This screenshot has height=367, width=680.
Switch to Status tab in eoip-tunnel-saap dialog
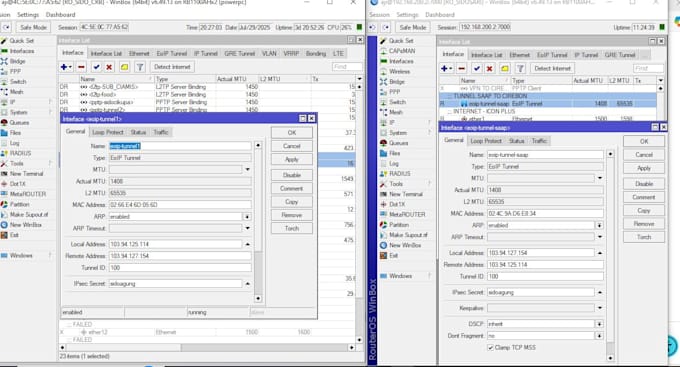517,141
